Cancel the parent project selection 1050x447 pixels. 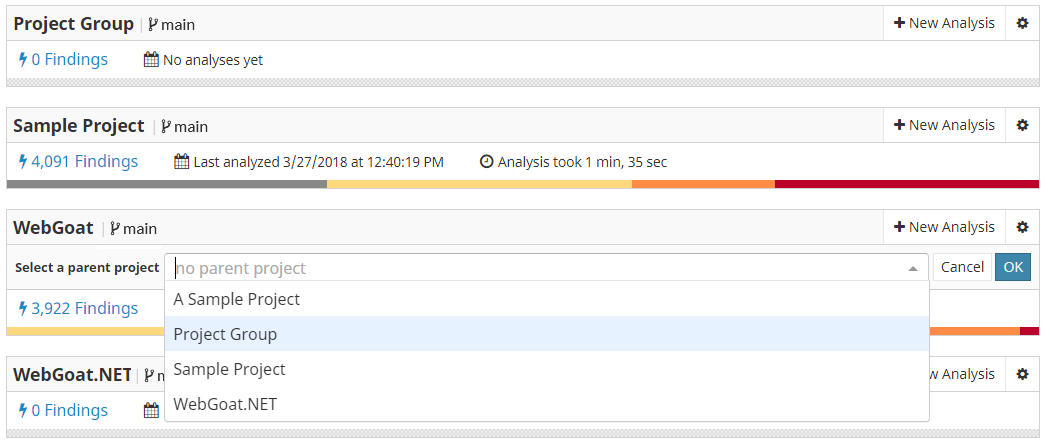(962, 267)
